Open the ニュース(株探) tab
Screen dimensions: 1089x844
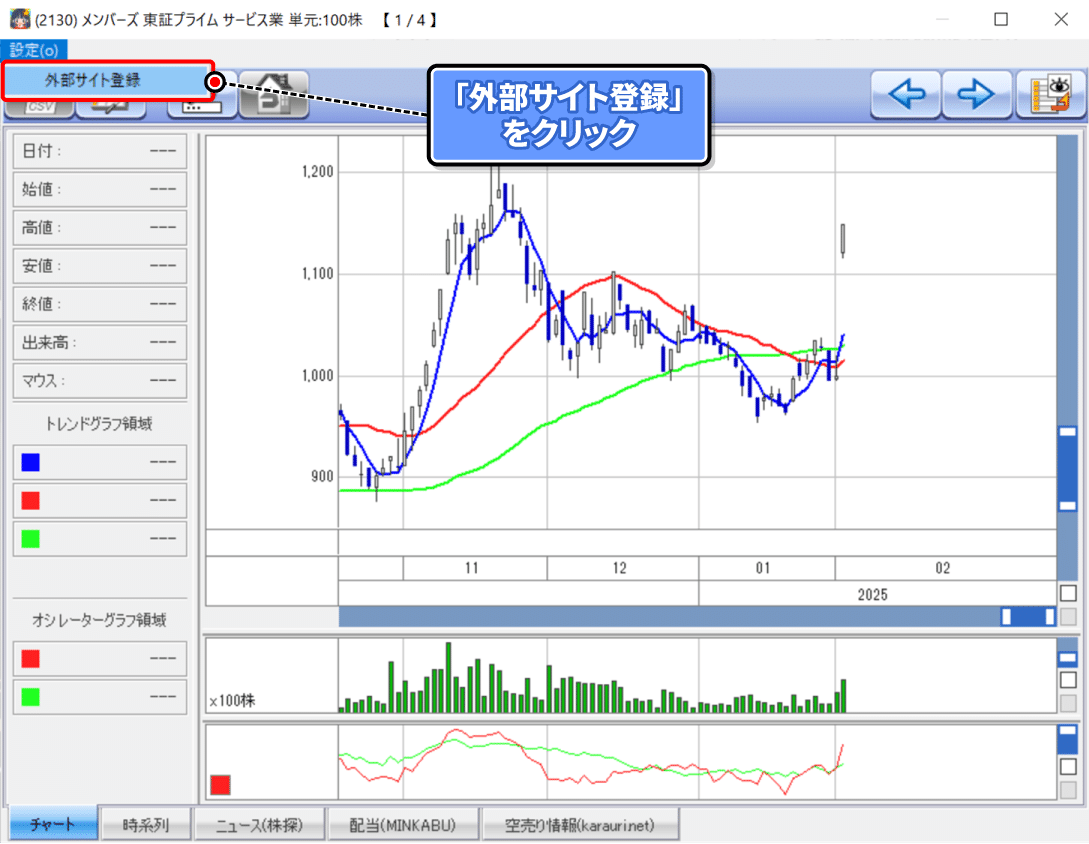259,825
